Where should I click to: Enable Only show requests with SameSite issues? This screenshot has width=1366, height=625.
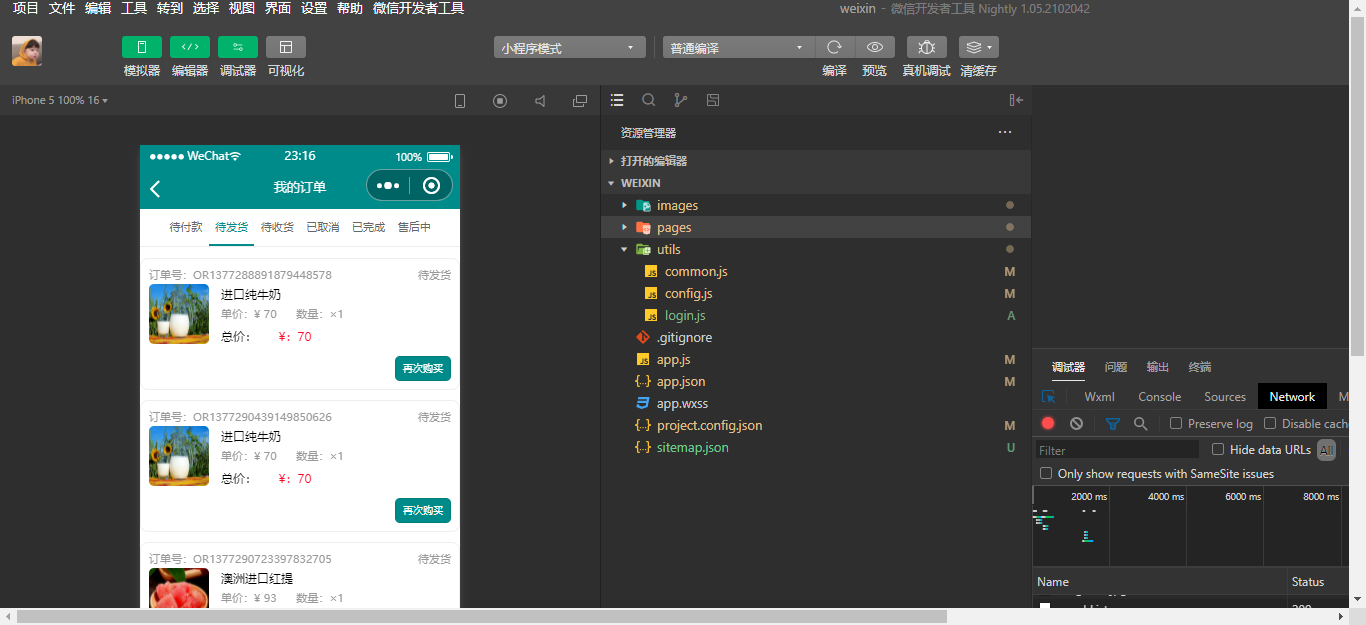click(x=1046, y=473)
